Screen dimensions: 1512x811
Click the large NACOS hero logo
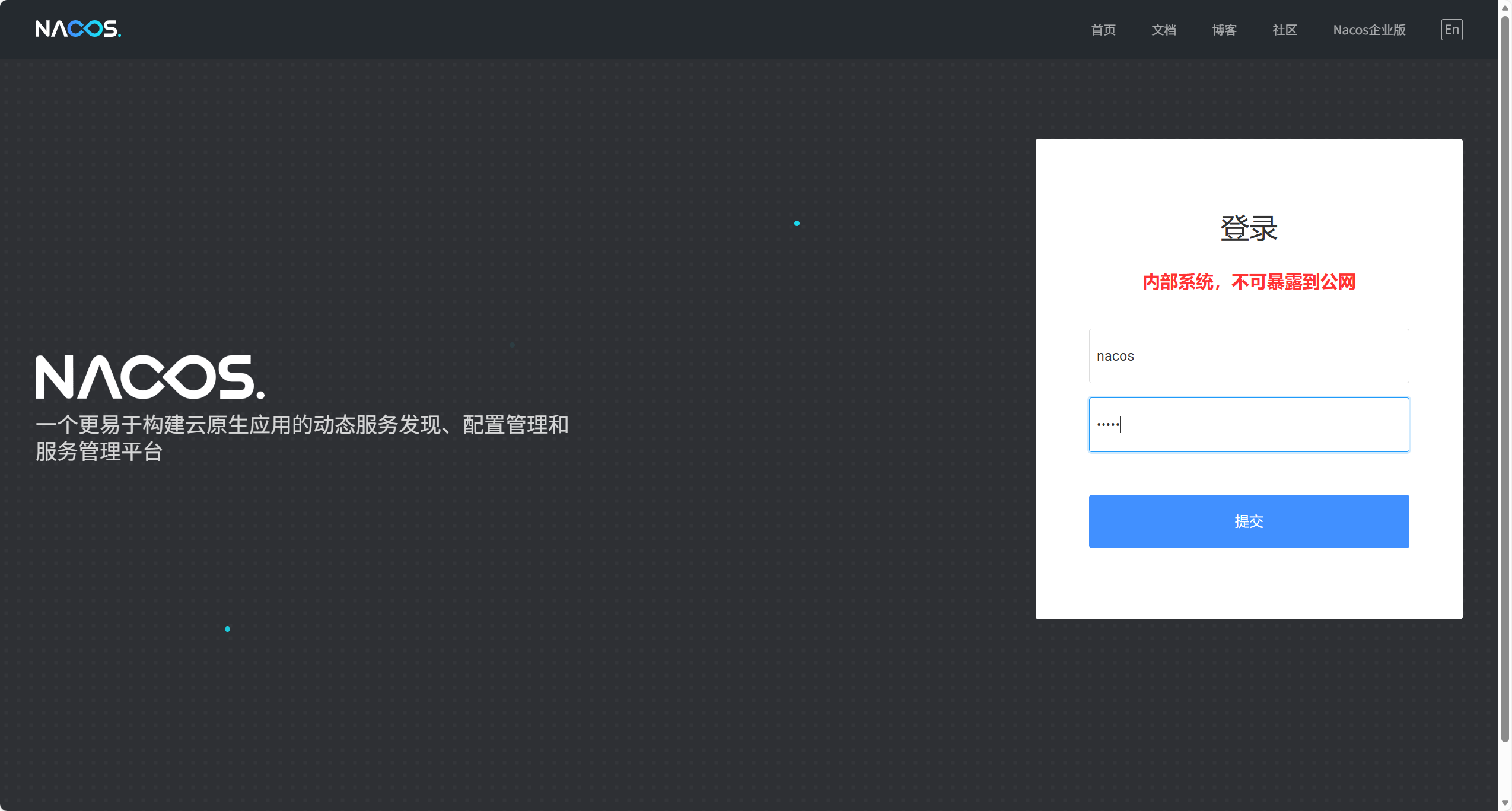(x=150, y=376)
